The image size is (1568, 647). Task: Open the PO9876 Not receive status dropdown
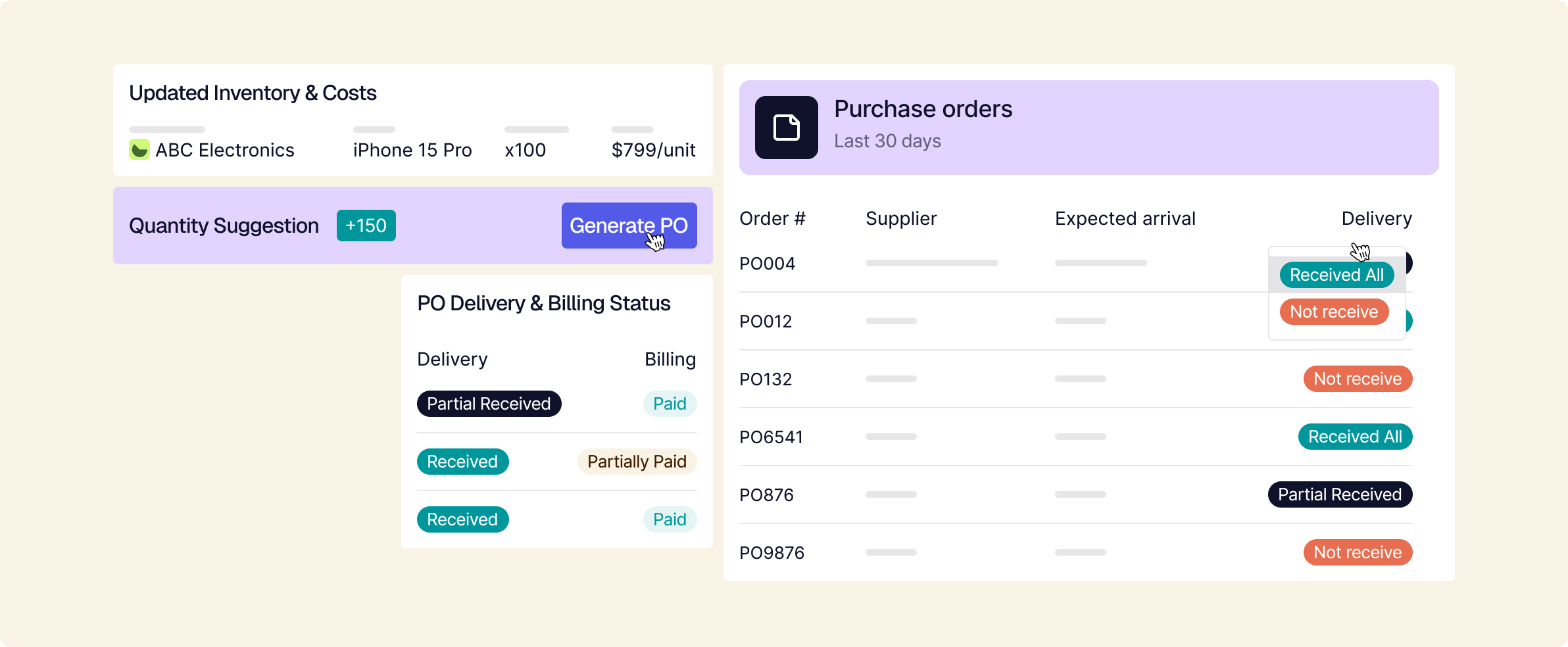pos(1357,552)
